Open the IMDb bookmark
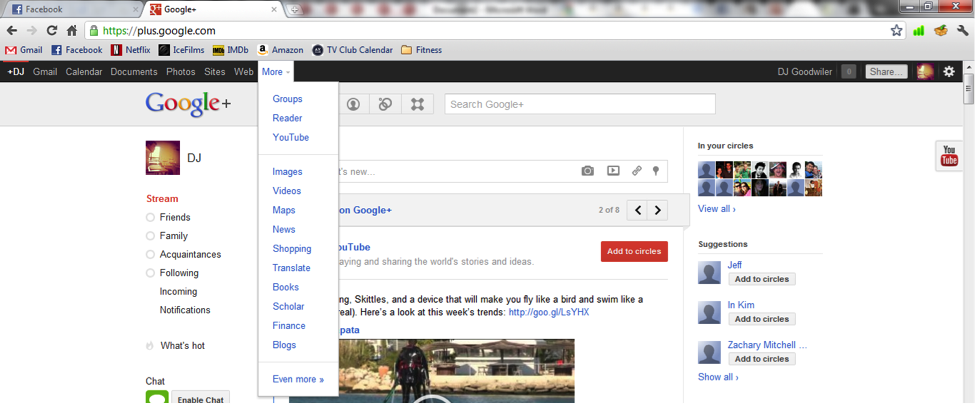Image resolution: width=975 pixels, height=404 pixels. pyautogui.click(x=231, y=50)
